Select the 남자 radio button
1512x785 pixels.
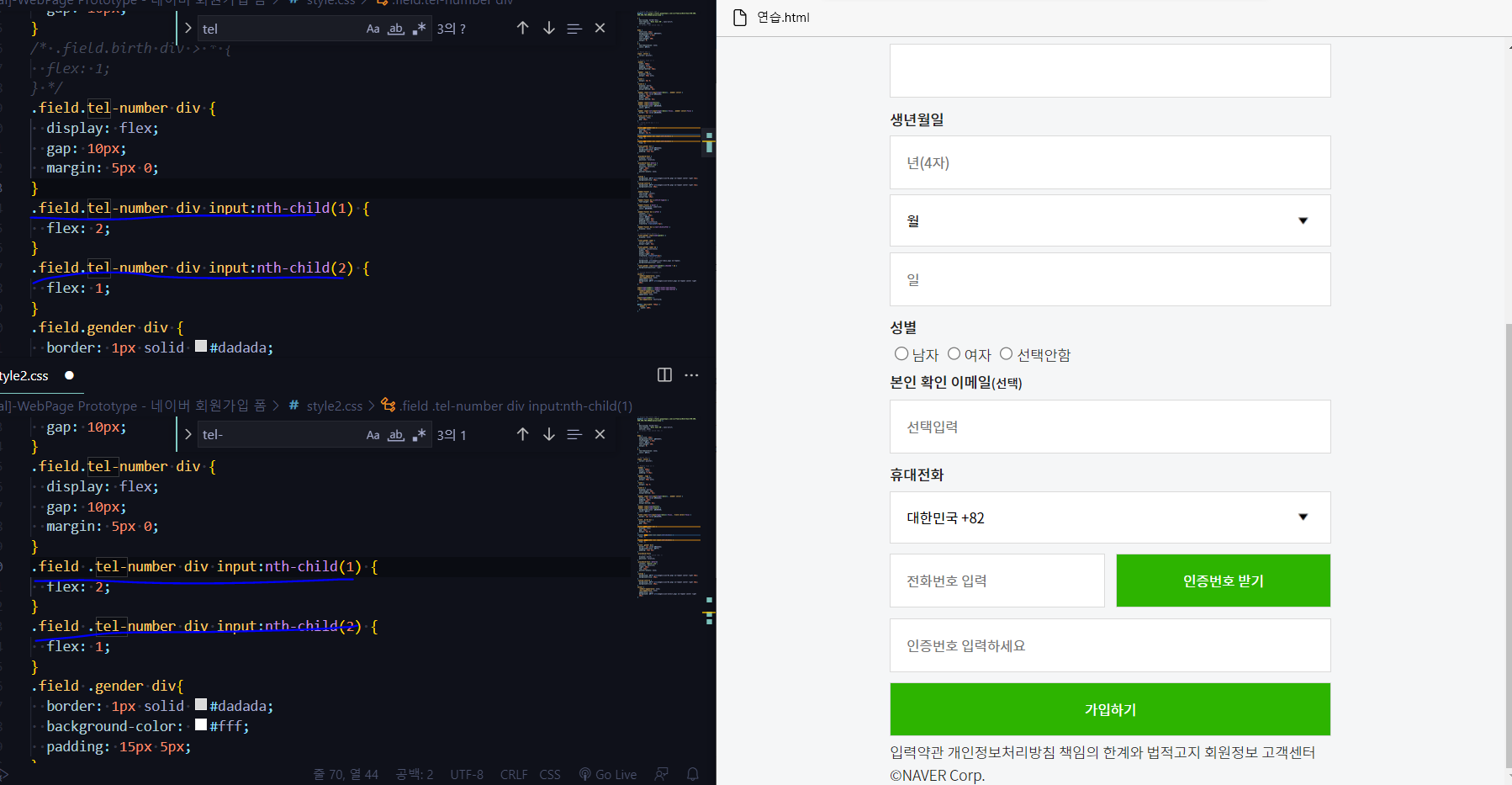(901, 354)
